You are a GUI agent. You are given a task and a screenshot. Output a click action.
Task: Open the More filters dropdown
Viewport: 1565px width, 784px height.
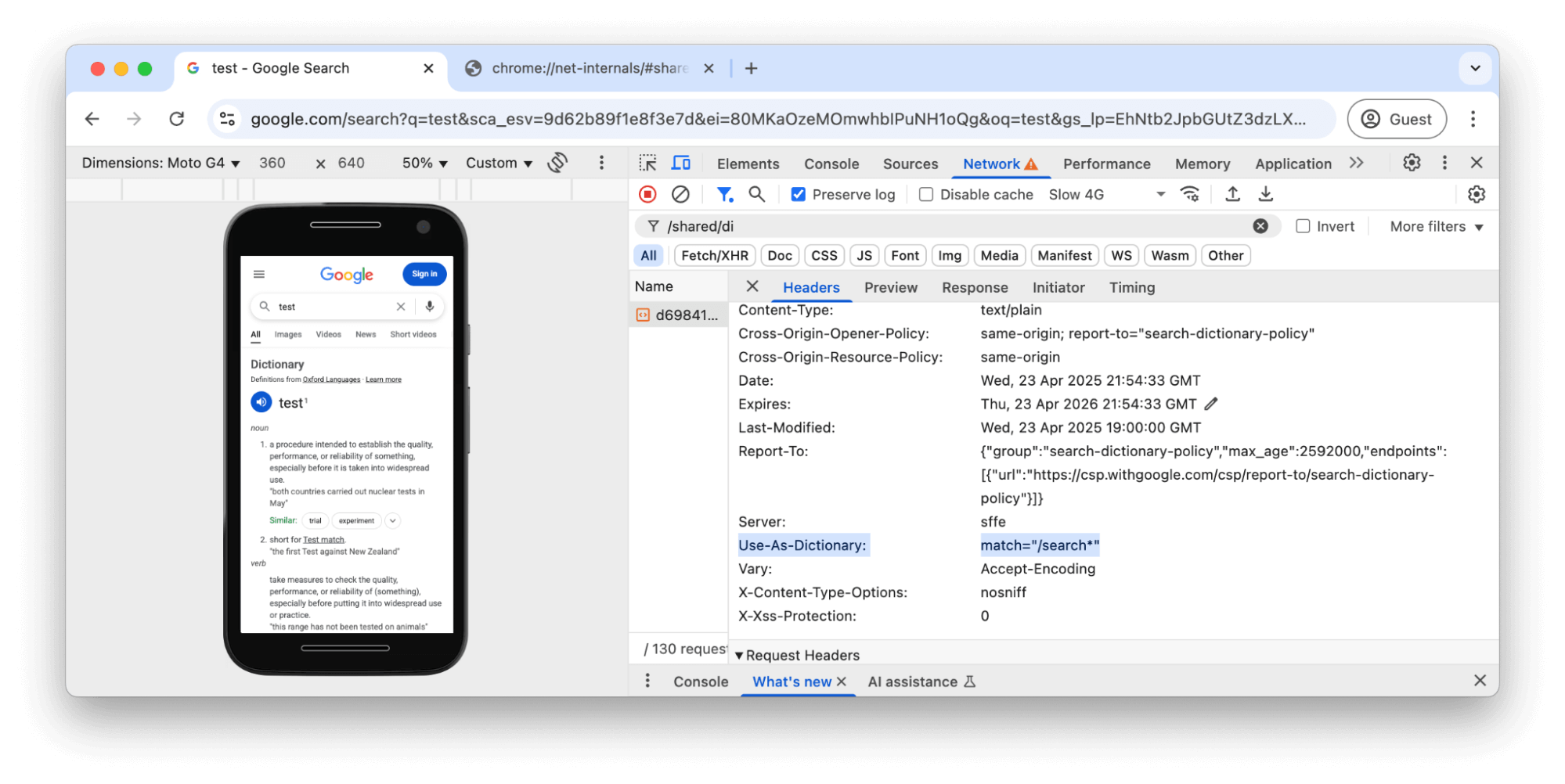click(1436, 226)
